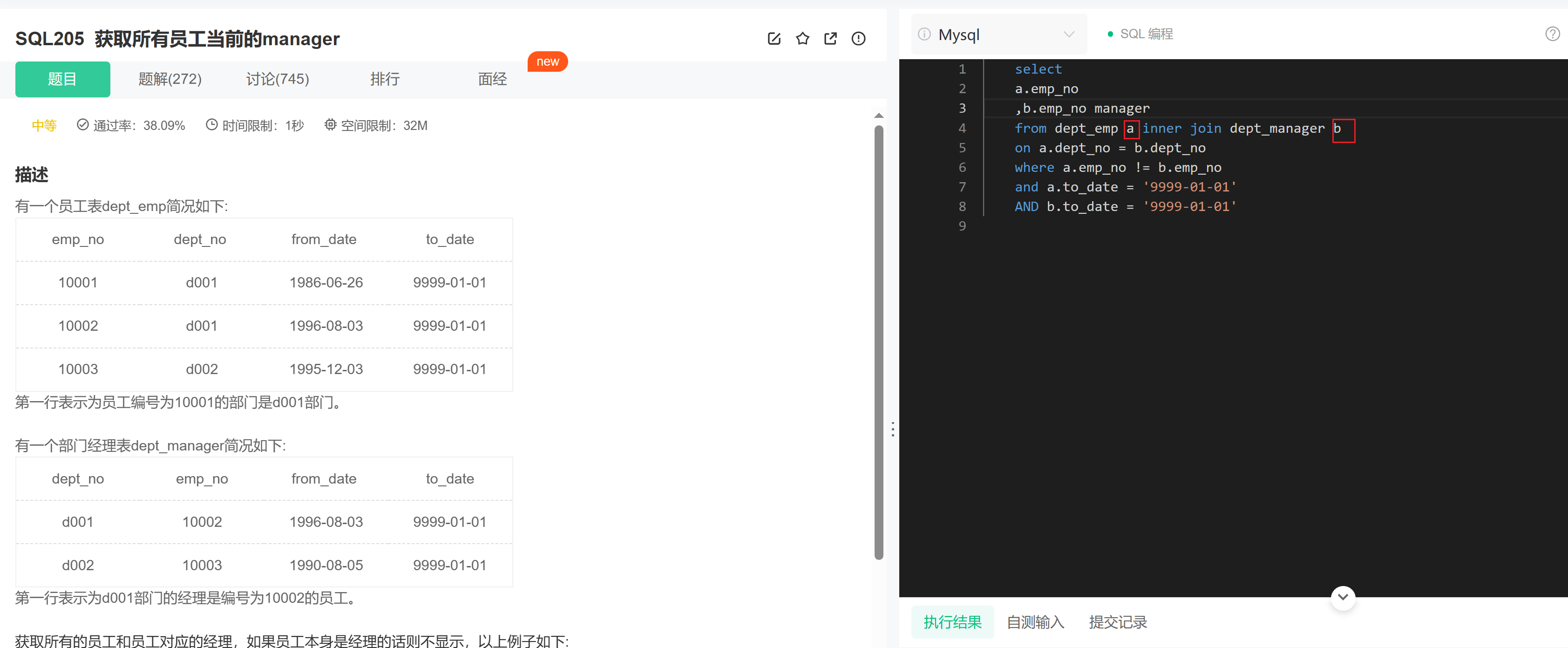Click the scrollbar up arrow
The width and height of the screenshot is (1568, 648).
pyautogui.click(x=878, y=115)
